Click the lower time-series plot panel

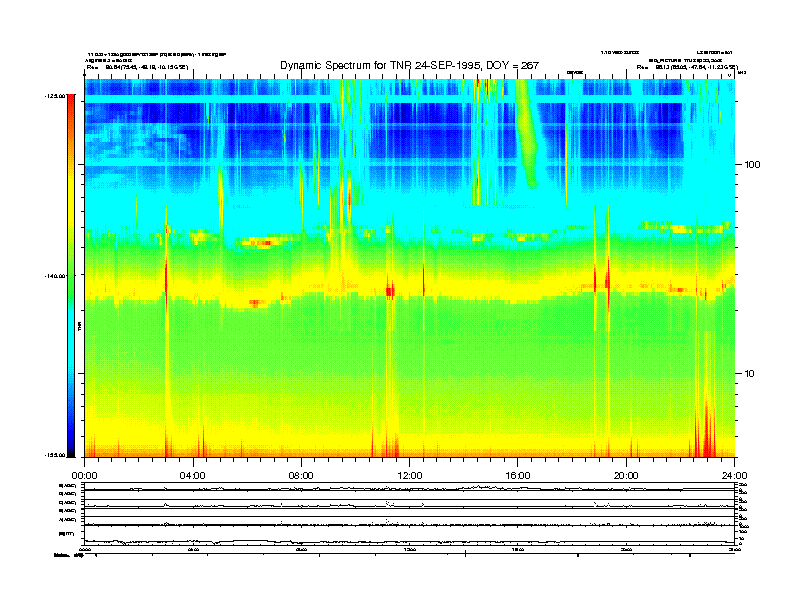click(410, 514)
